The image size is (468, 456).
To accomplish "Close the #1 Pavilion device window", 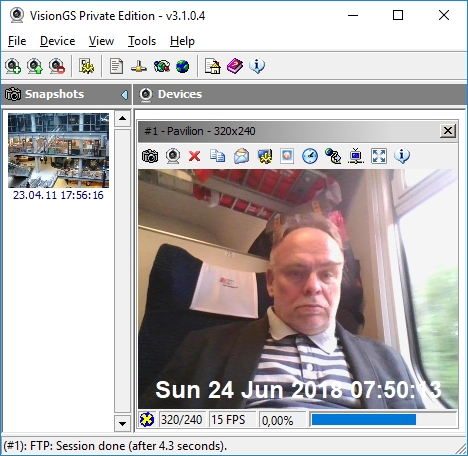I will click(448, 131).
